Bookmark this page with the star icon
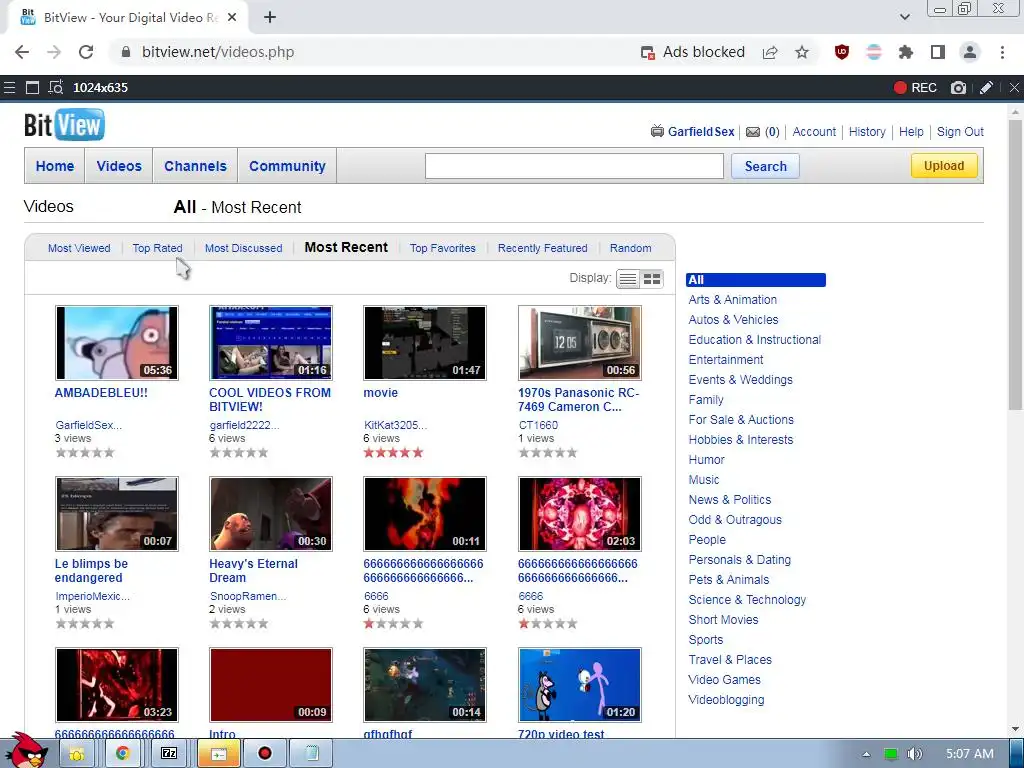Screen dimensions: 1024x768 click(802, 52)
